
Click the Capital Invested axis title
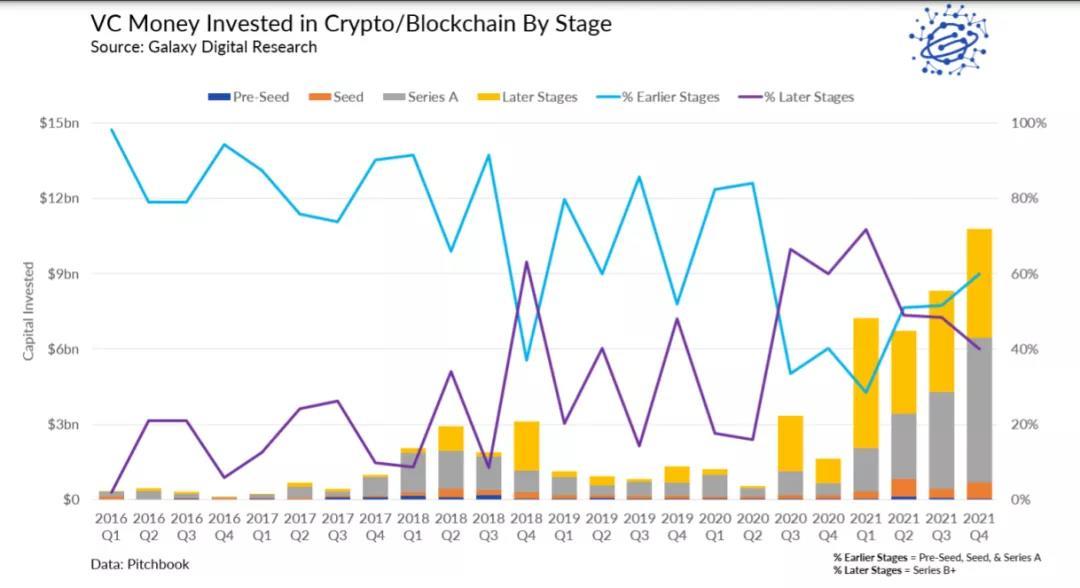(28, 311)
